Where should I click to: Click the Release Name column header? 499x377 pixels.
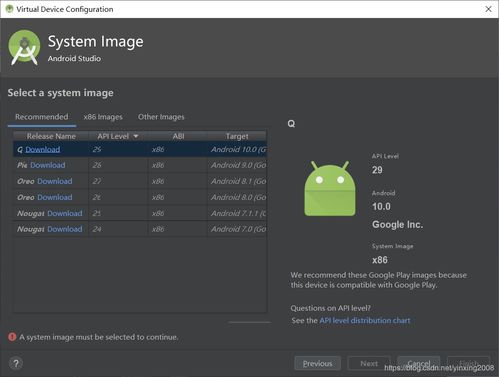coord(51,136)
